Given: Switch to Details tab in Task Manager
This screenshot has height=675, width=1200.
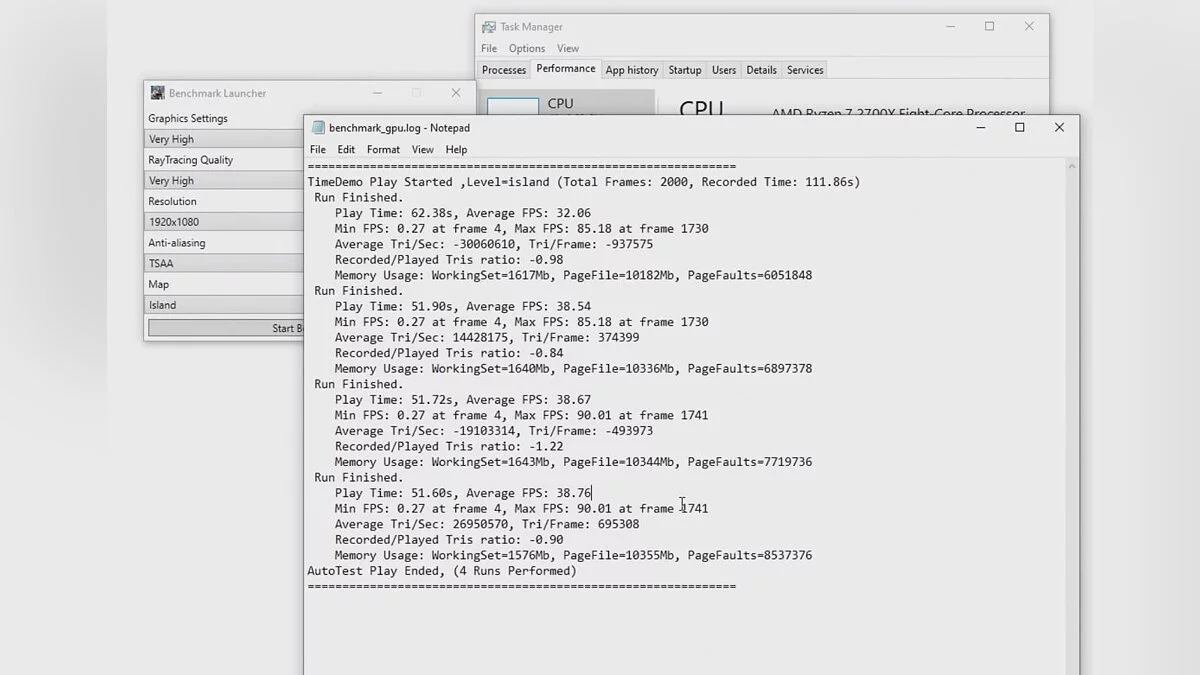Looking at the screenshot, I should (x=761, y=70).
